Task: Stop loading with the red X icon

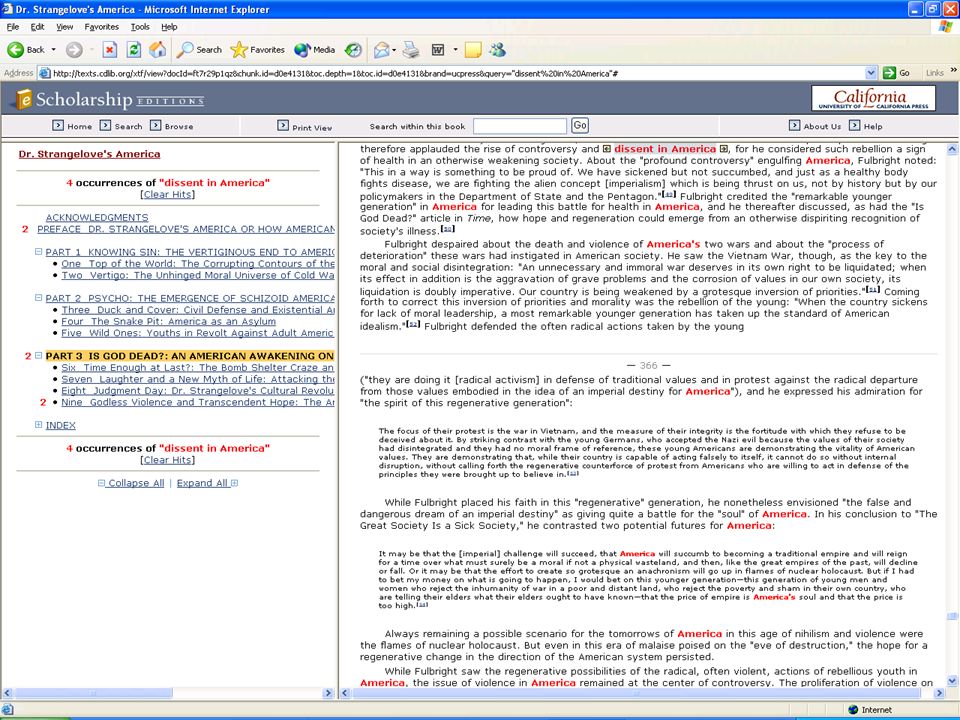Action: point(110,50)
